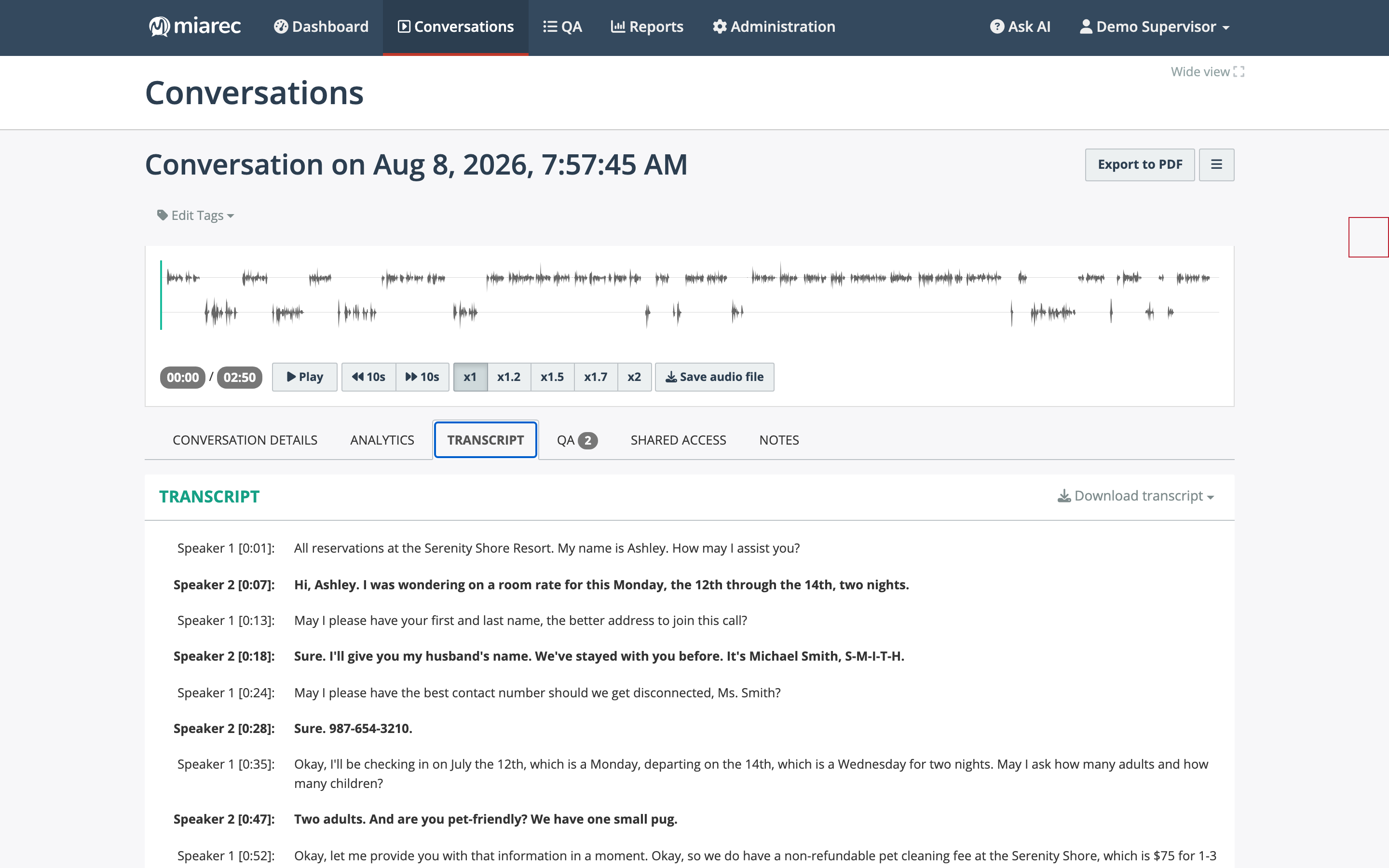Open Download transcript dropdown
This screenshot has width=1389, height=868.
pos(1136,496)
